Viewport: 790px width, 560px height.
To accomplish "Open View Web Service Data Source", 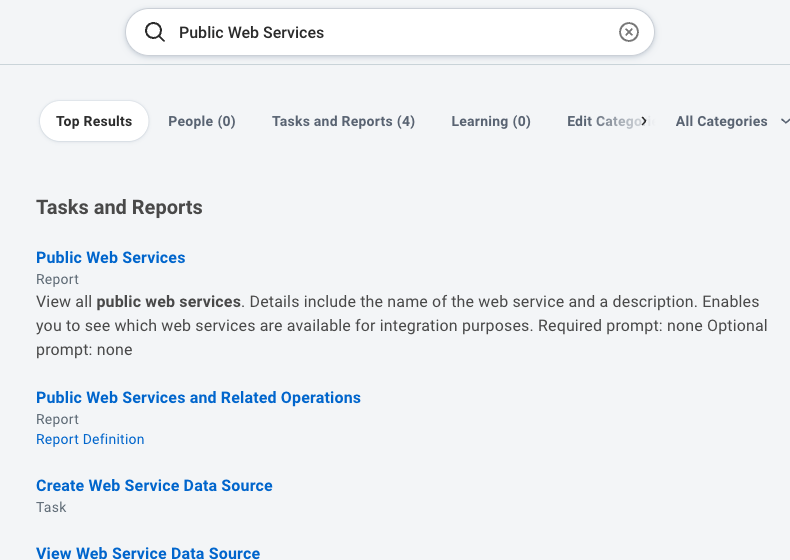I will click(x=148, y=552).
